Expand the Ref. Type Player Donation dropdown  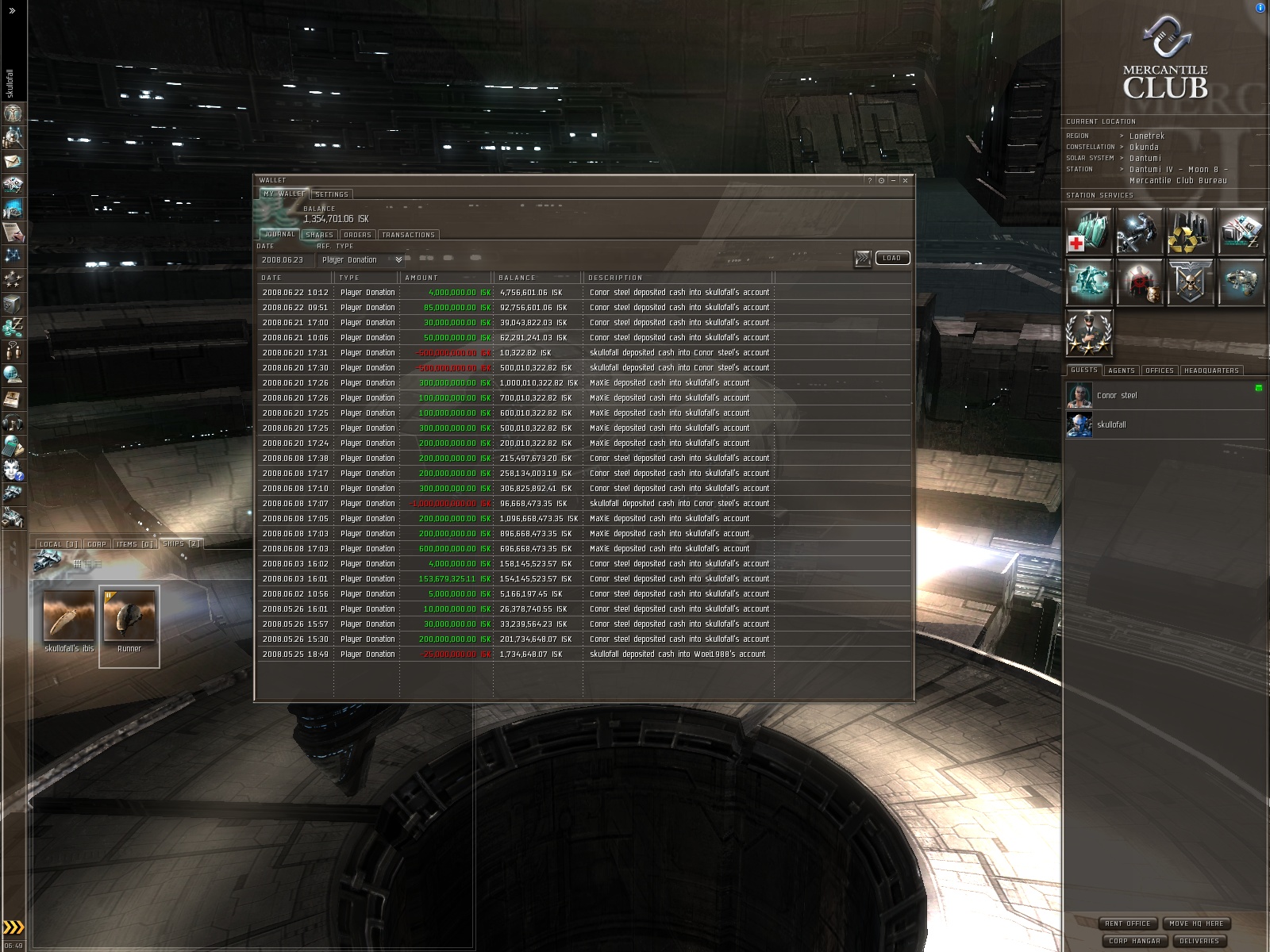click(361, 259)
